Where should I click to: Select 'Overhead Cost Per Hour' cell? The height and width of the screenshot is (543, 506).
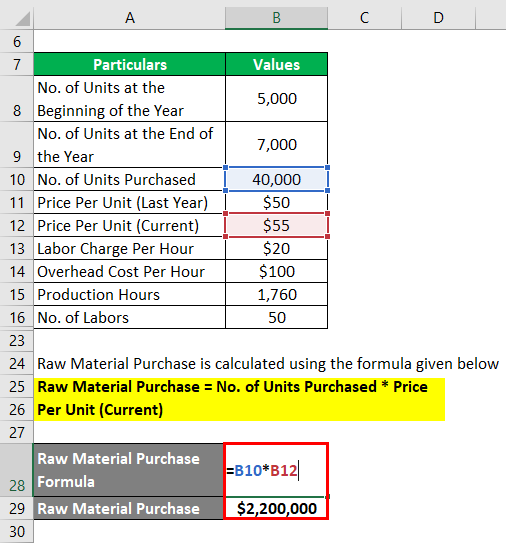pos(130,272)
